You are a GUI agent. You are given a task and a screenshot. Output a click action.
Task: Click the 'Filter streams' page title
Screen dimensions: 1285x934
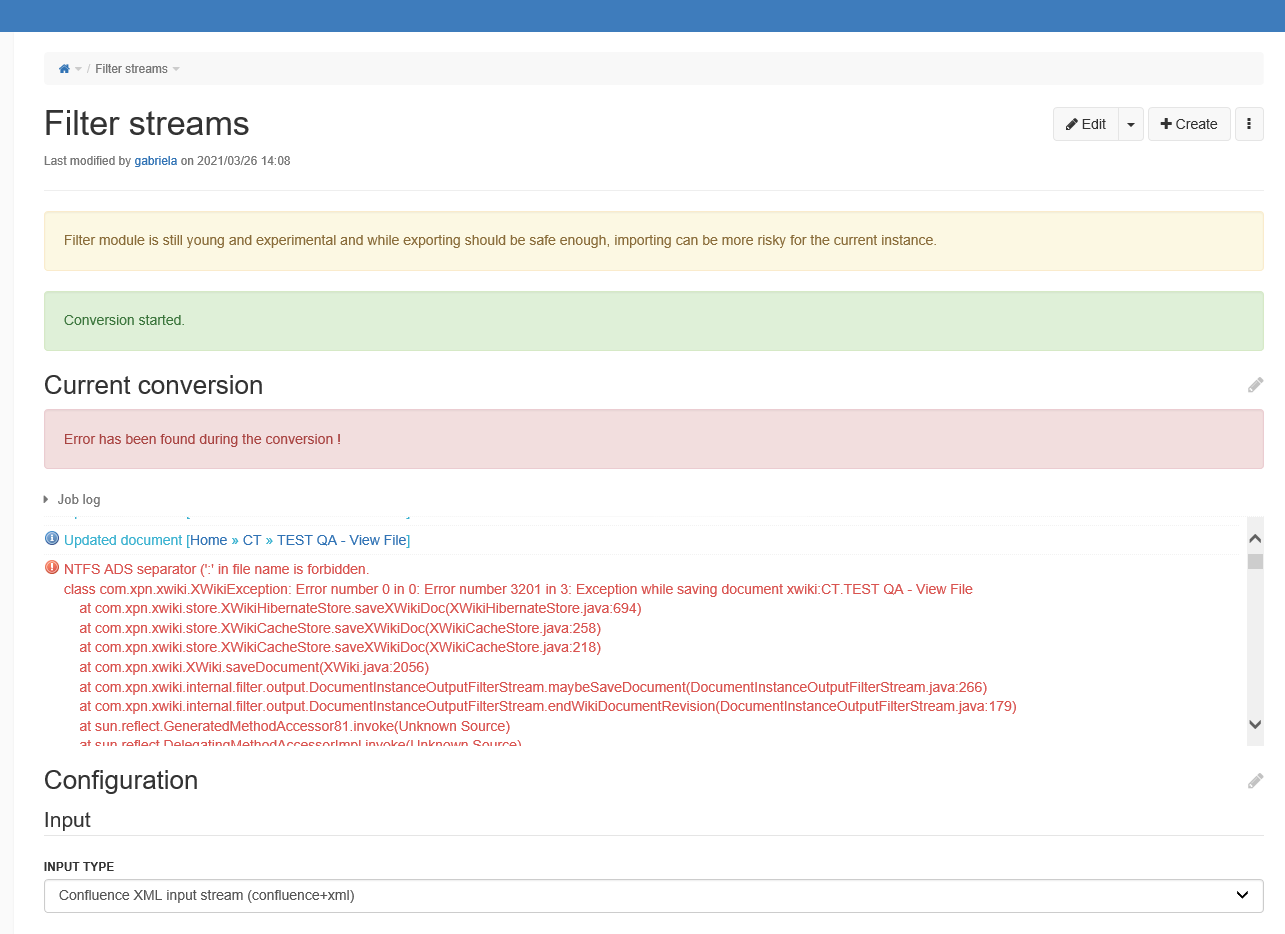coord(147,123)
